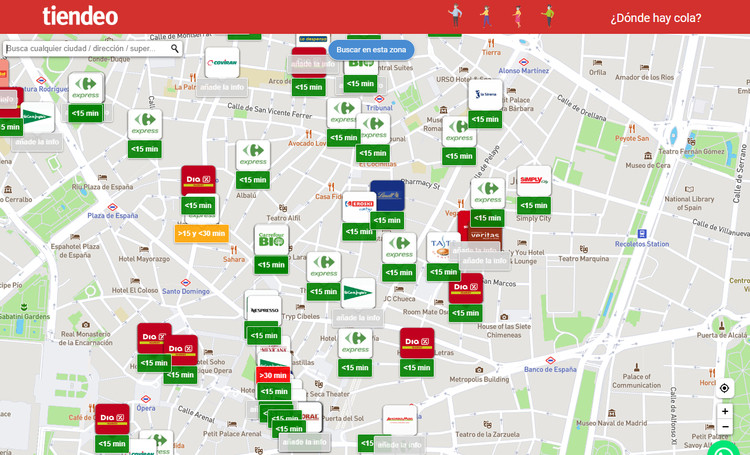Click the magnifier icon in the search box

[175, 48]
